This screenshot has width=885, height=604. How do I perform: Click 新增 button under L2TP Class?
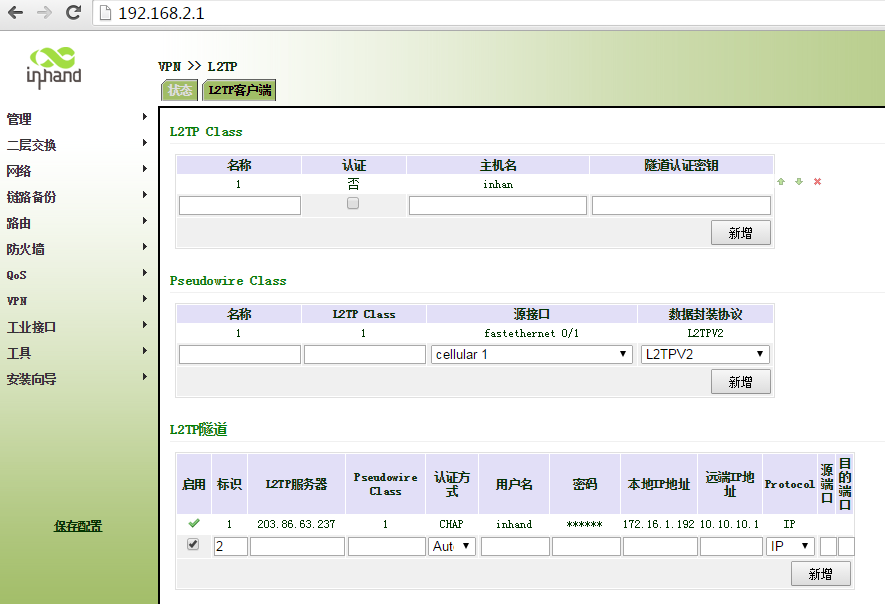coord(740,233)
